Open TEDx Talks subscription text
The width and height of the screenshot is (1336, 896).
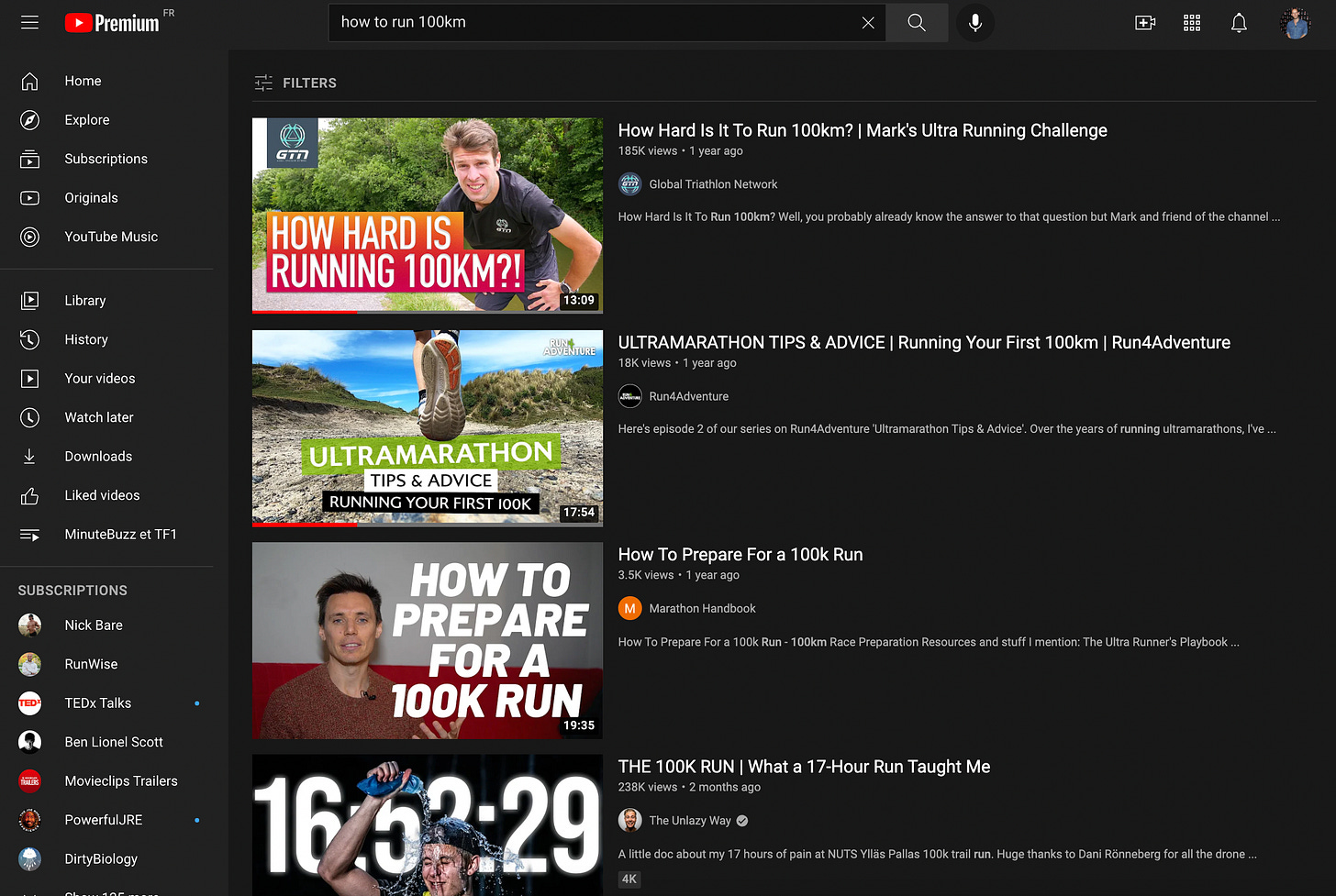98,703
